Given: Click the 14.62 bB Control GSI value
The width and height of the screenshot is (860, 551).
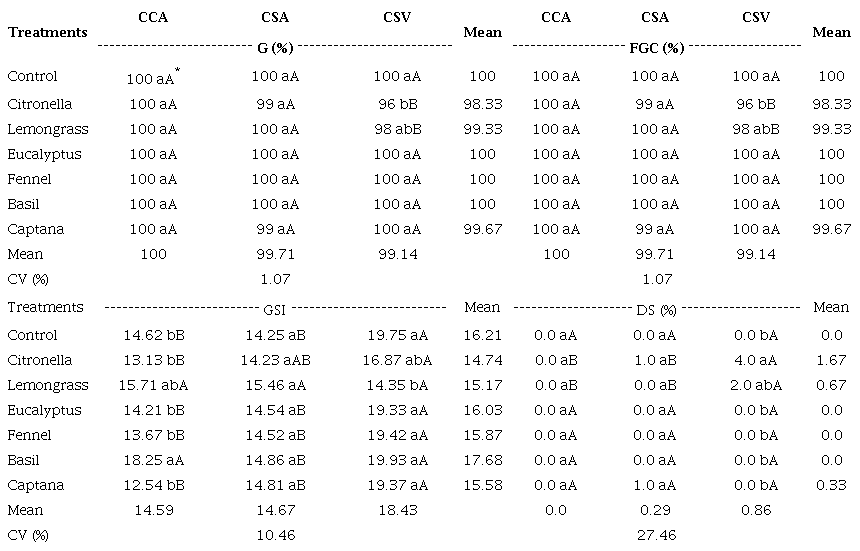Looking at the screenshot, I should coord(153,336).
